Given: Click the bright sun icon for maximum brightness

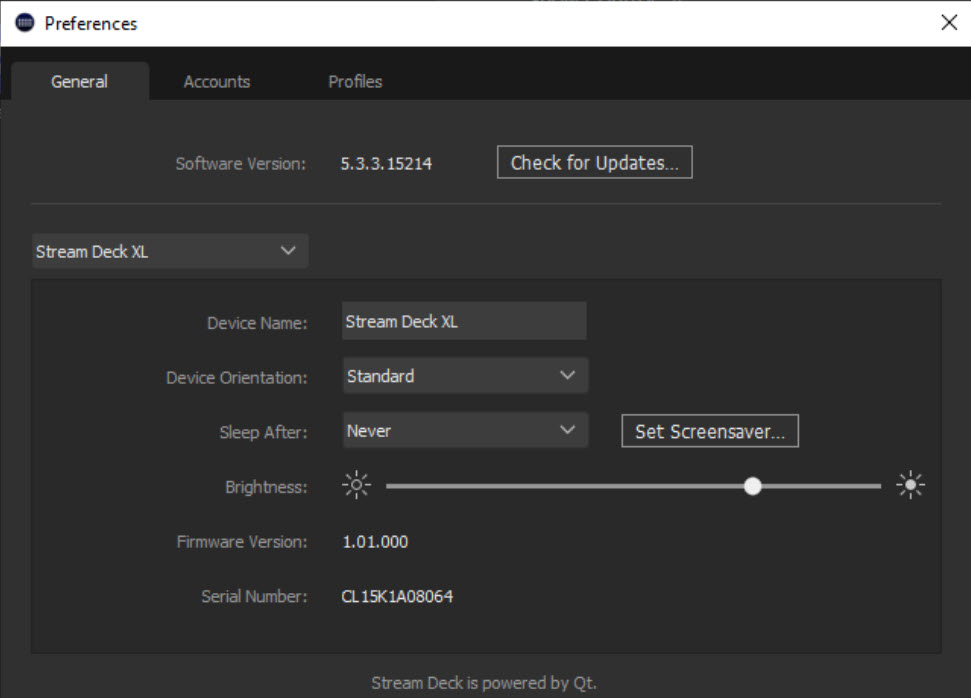Looking at the screenshot, I should [910, 486].
